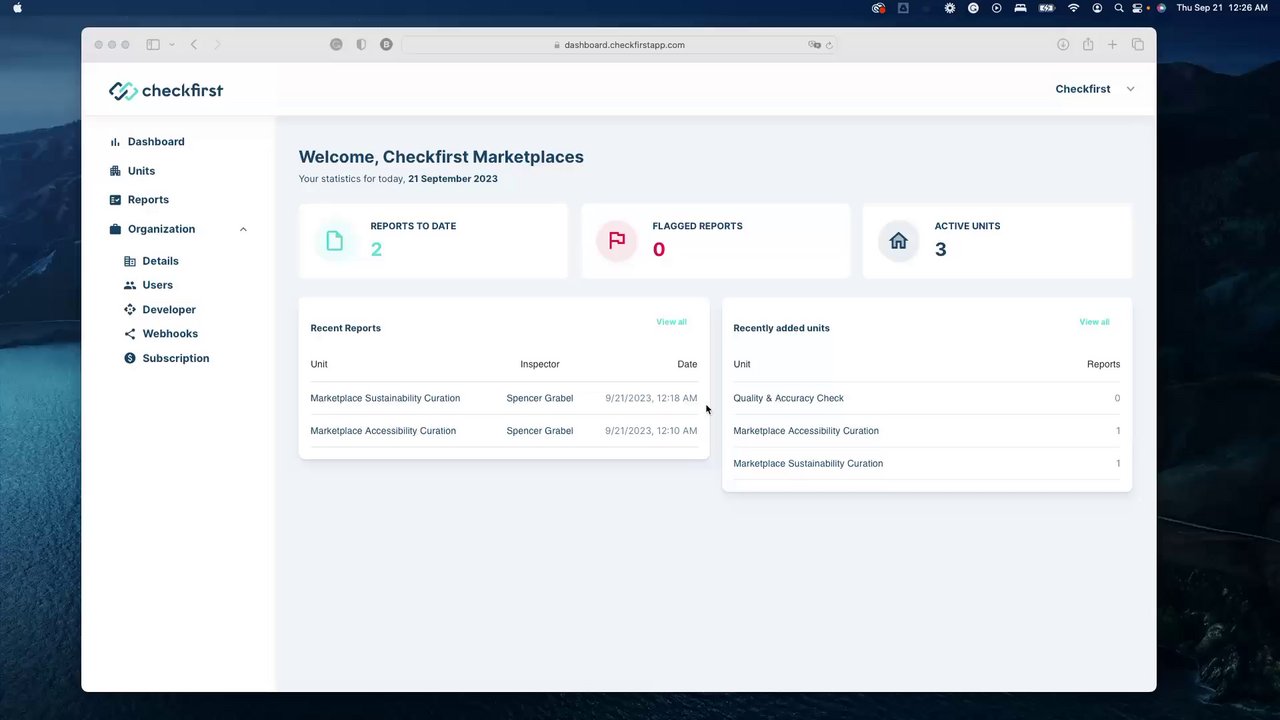Click the Reports to Date document icon
The image size is (1280, 720).
click(335, 241)
